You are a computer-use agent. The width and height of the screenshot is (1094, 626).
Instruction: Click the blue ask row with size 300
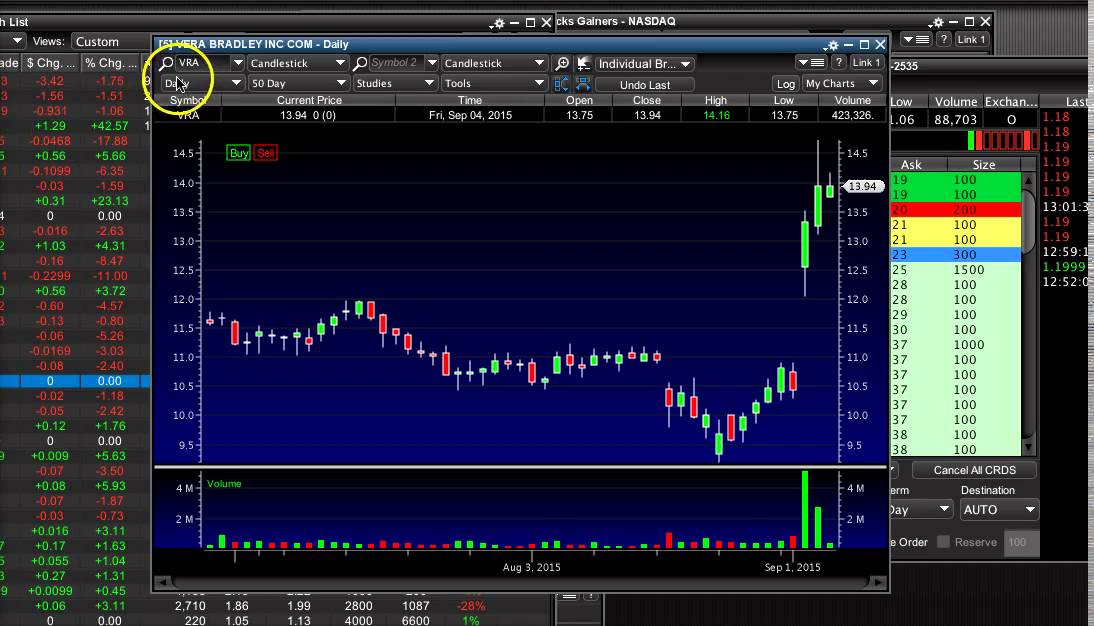(956, 255)
